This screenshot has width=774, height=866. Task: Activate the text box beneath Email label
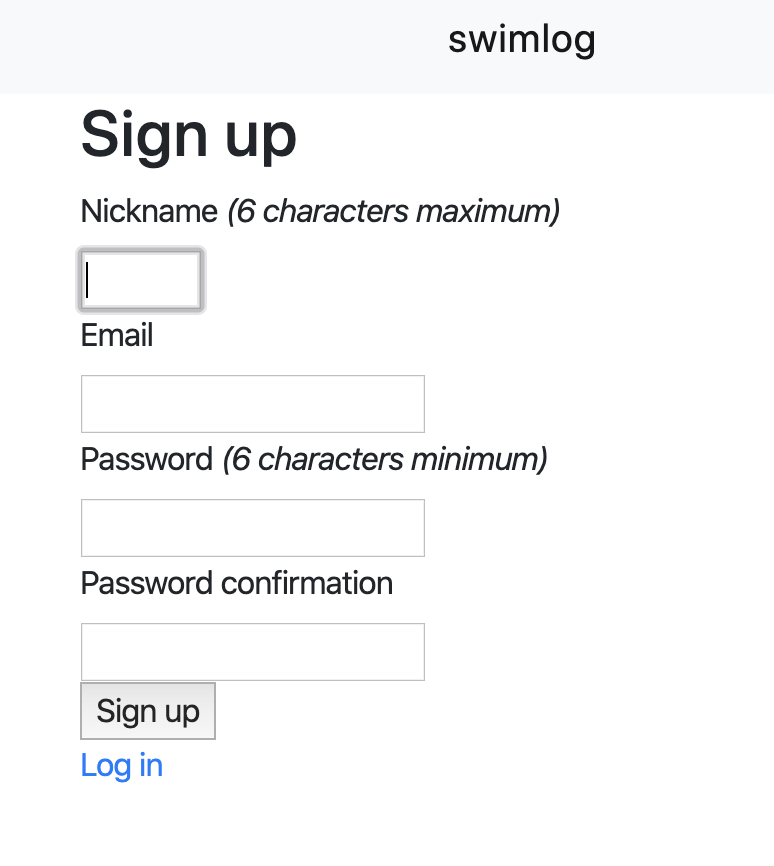pos(252,404)
